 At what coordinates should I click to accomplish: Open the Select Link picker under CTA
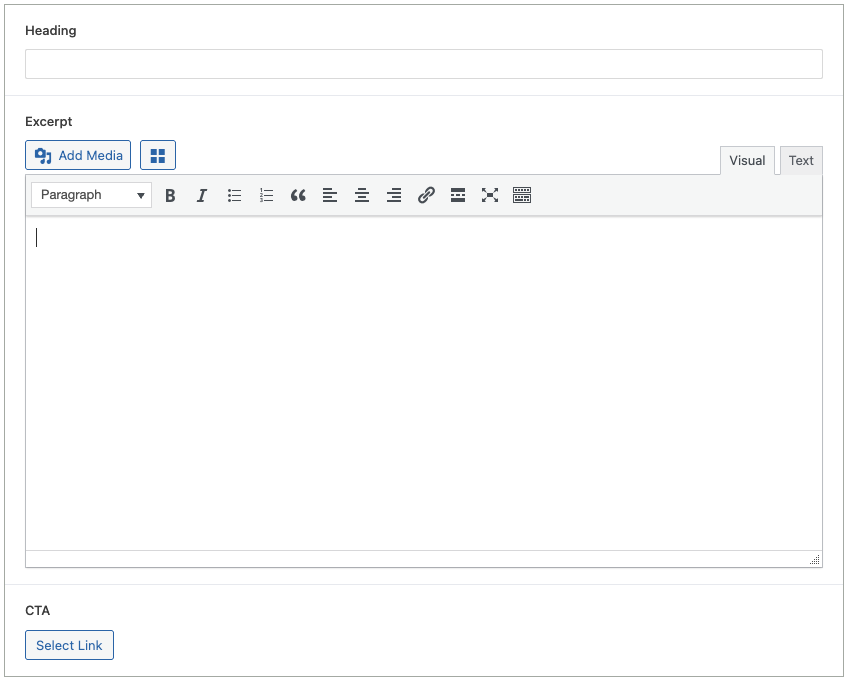(69, 645)
